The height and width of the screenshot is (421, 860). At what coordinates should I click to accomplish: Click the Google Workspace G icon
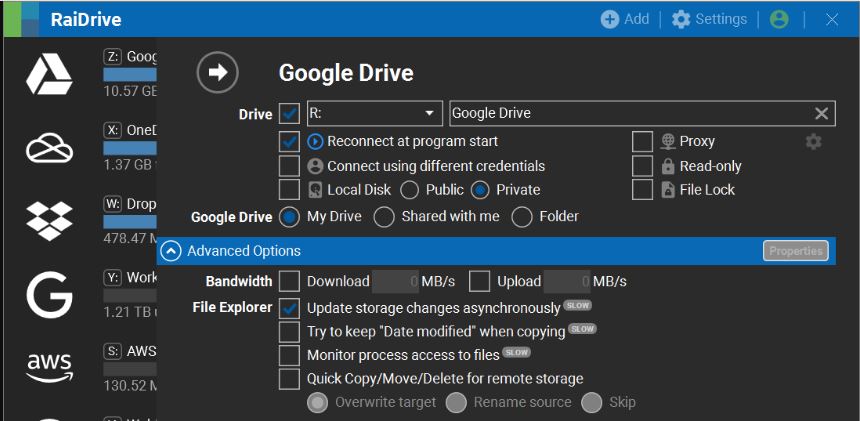point(49,295)
